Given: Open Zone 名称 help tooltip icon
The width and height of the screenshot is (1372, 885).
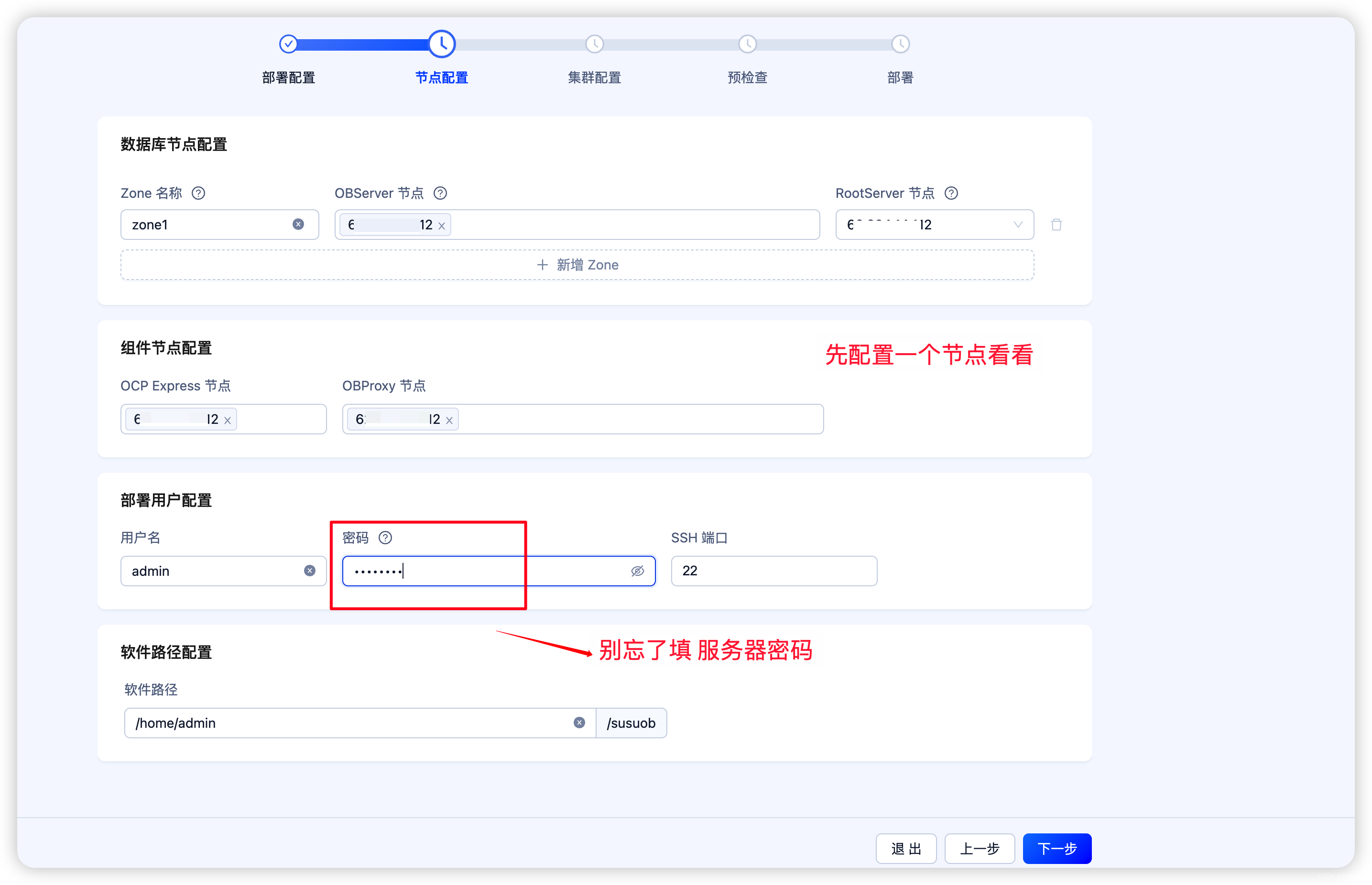Looking at the screenshot, I should coord(198,193).
